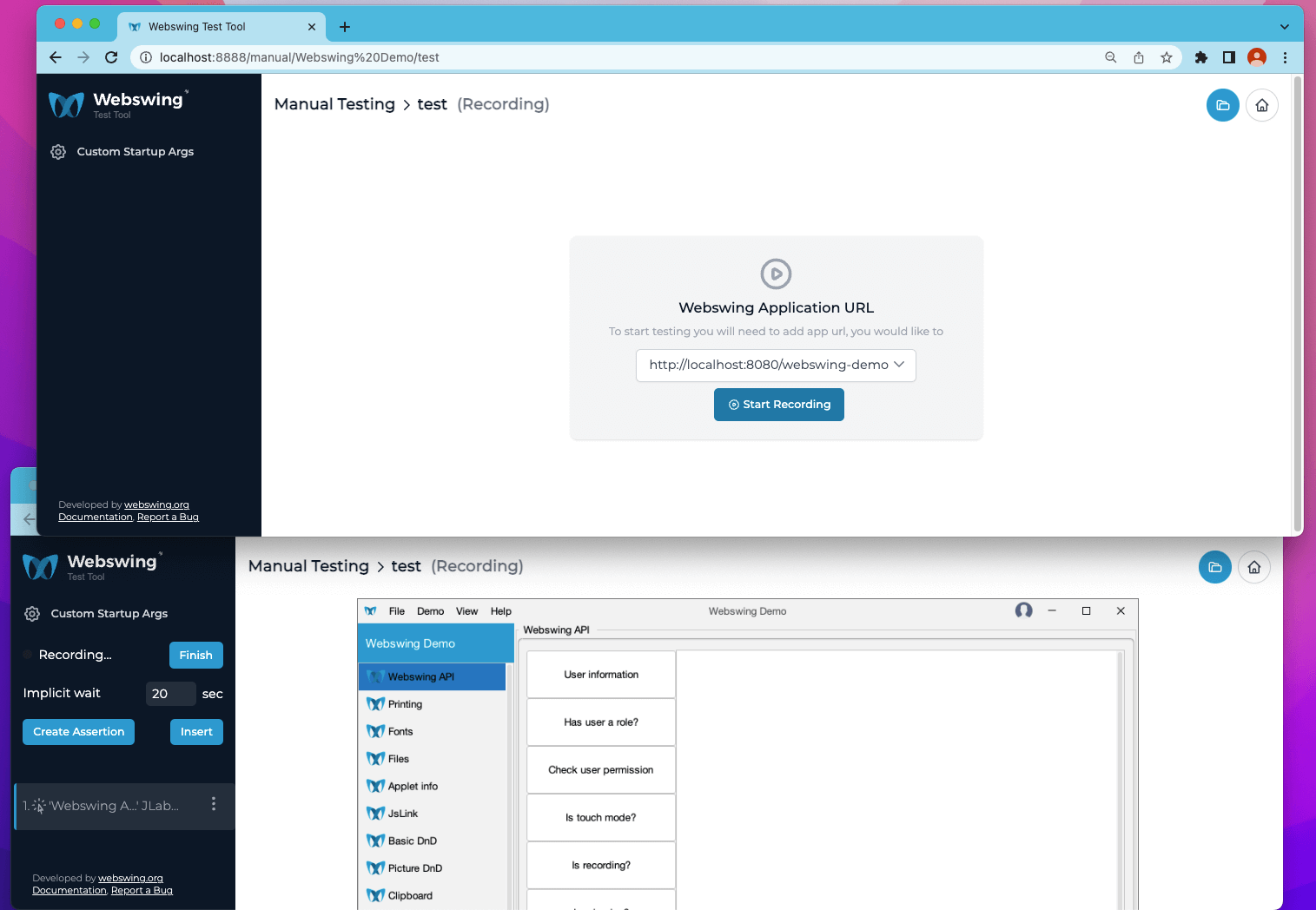Open webswing.org link in bottom window

coord(130,878)
